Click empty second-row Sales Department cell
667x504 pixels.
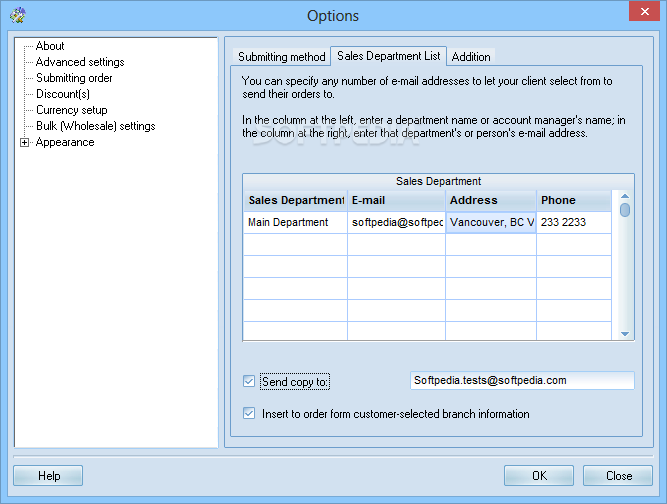(296, 245)
